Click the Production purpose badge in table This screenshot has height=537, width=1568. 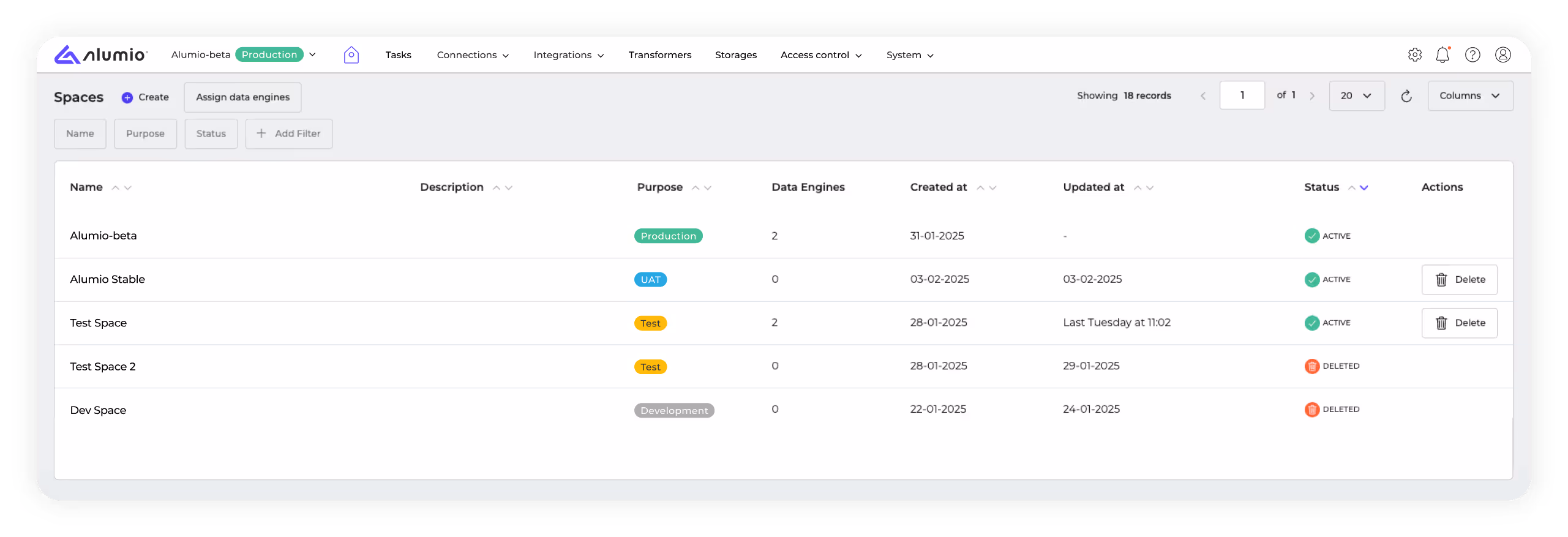pyautogui.click(x=669, y=236)
